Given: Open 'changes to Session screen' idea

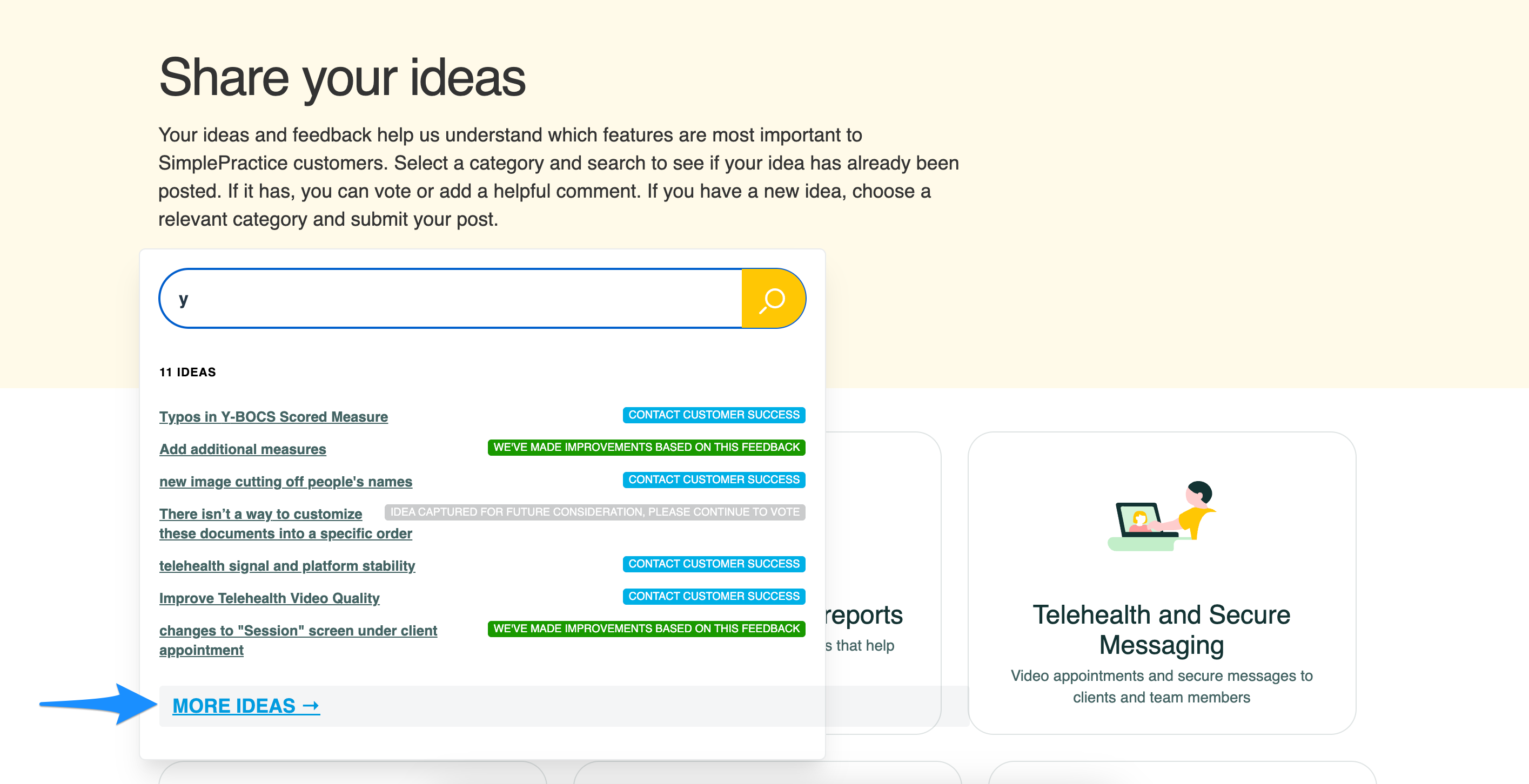Looking at the screenshot, I should [x=298, y=640].
